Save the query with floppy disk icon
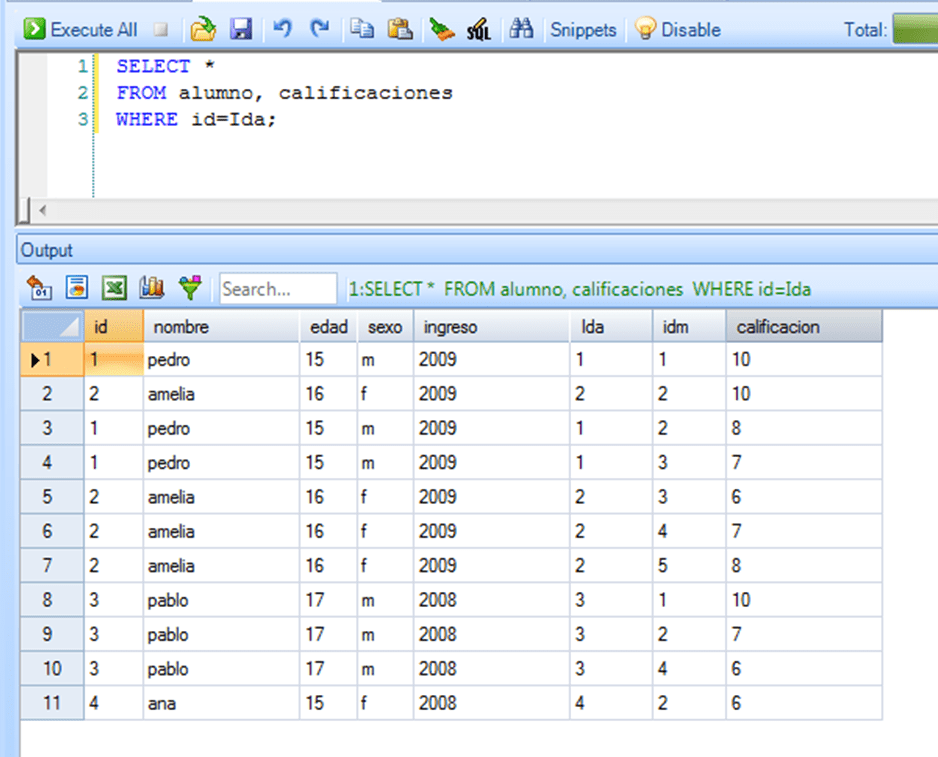This screenshot has height=757, width=938. [x=241, y=29]
